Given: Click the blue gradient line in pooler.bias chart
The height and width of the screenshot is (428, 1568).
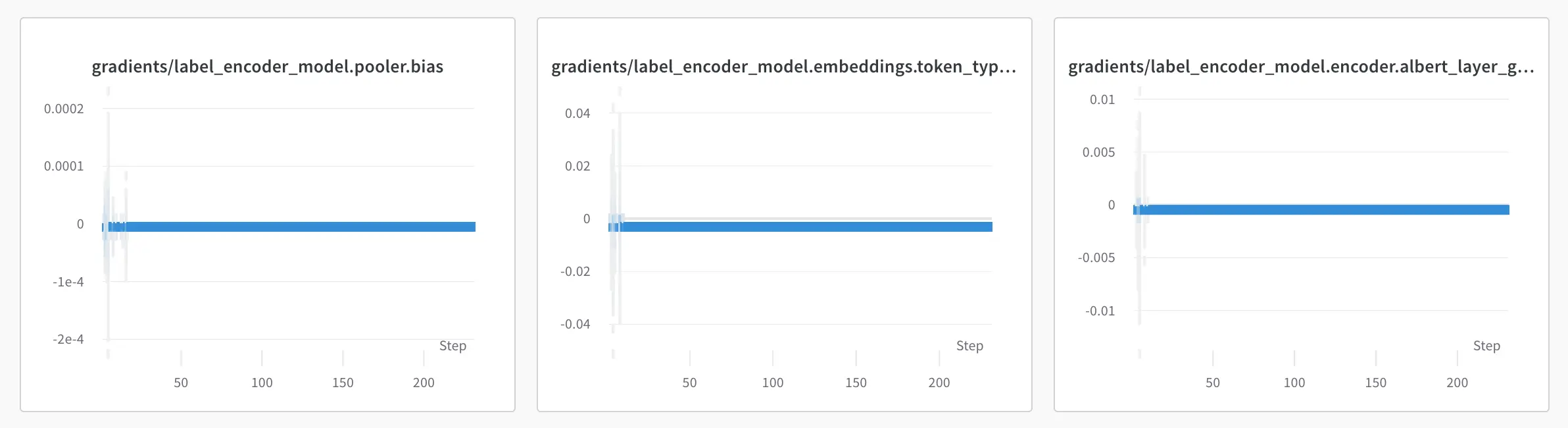Looking at the screenshot, I should (296, 227).
